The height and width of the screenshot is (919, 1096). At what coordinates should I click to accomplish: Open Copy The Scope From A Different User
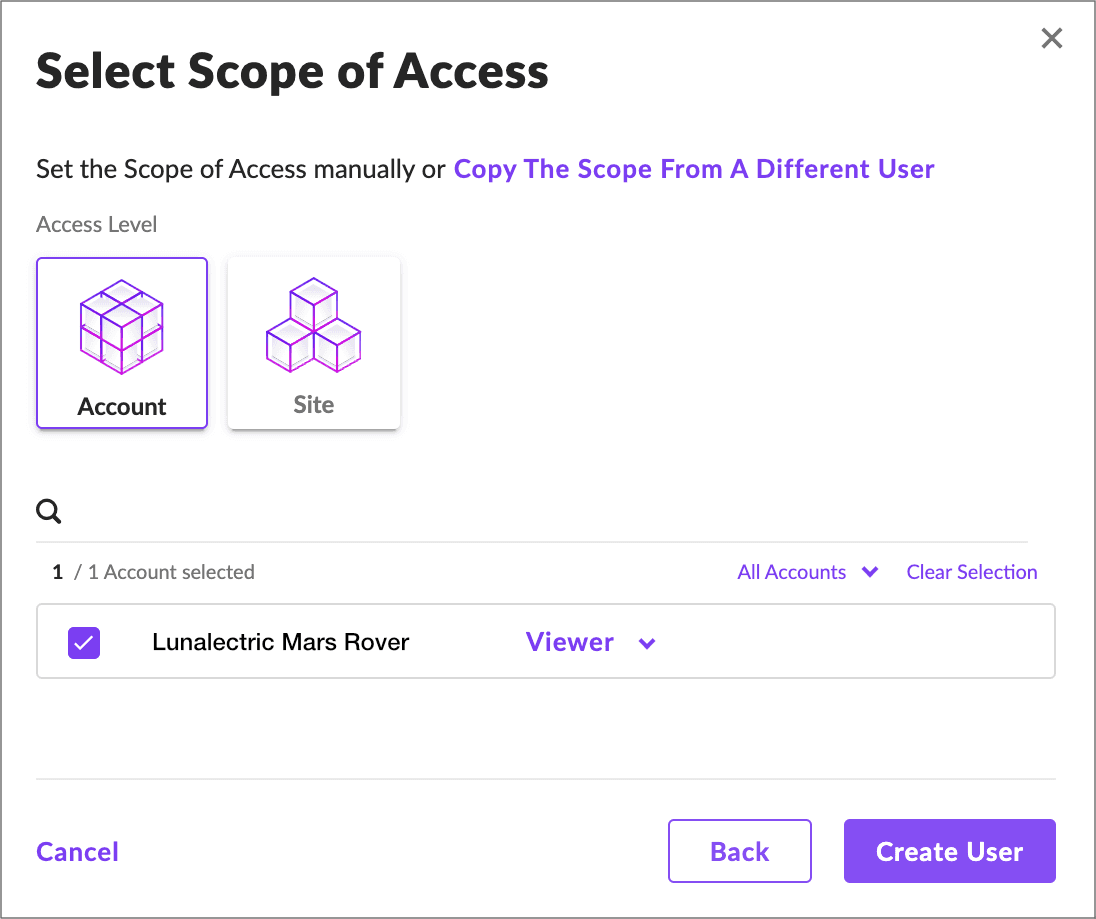(x=694, y=168)
